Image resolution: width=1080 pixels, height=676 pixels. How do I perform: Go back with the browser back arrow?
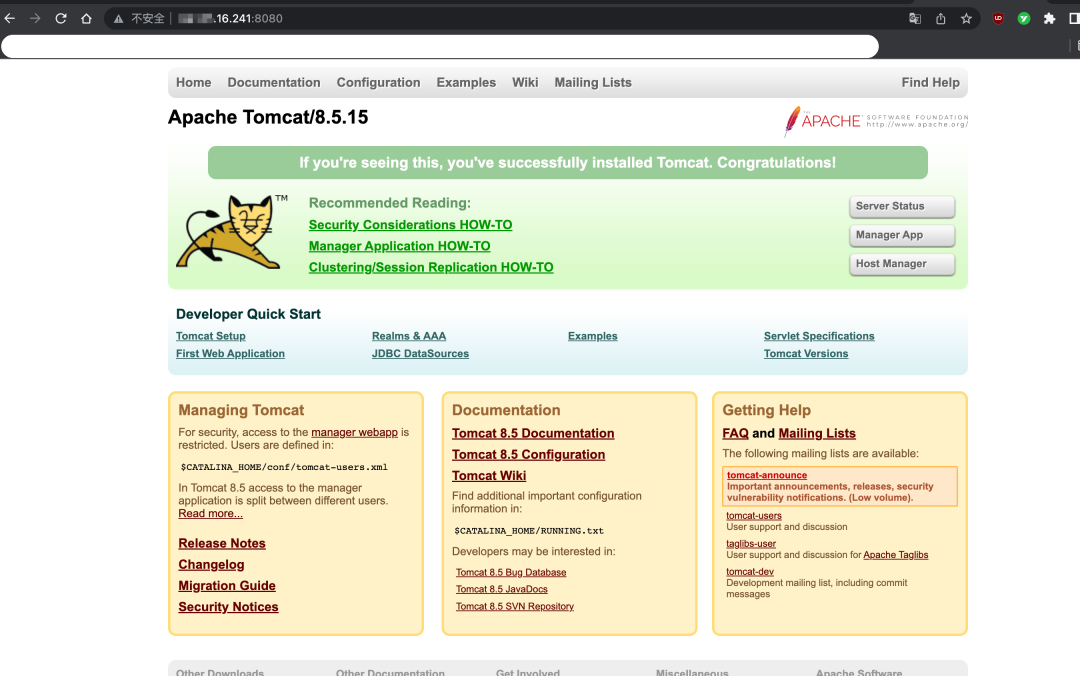tap(10, 19)
